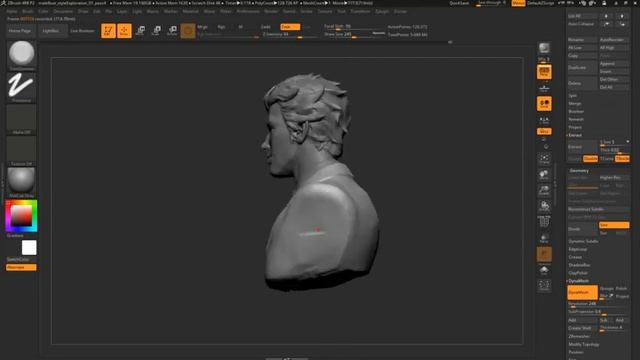The image size is (640, 360).
Task: Toggle L.Sym local symmetry
Action: [544, 120]
